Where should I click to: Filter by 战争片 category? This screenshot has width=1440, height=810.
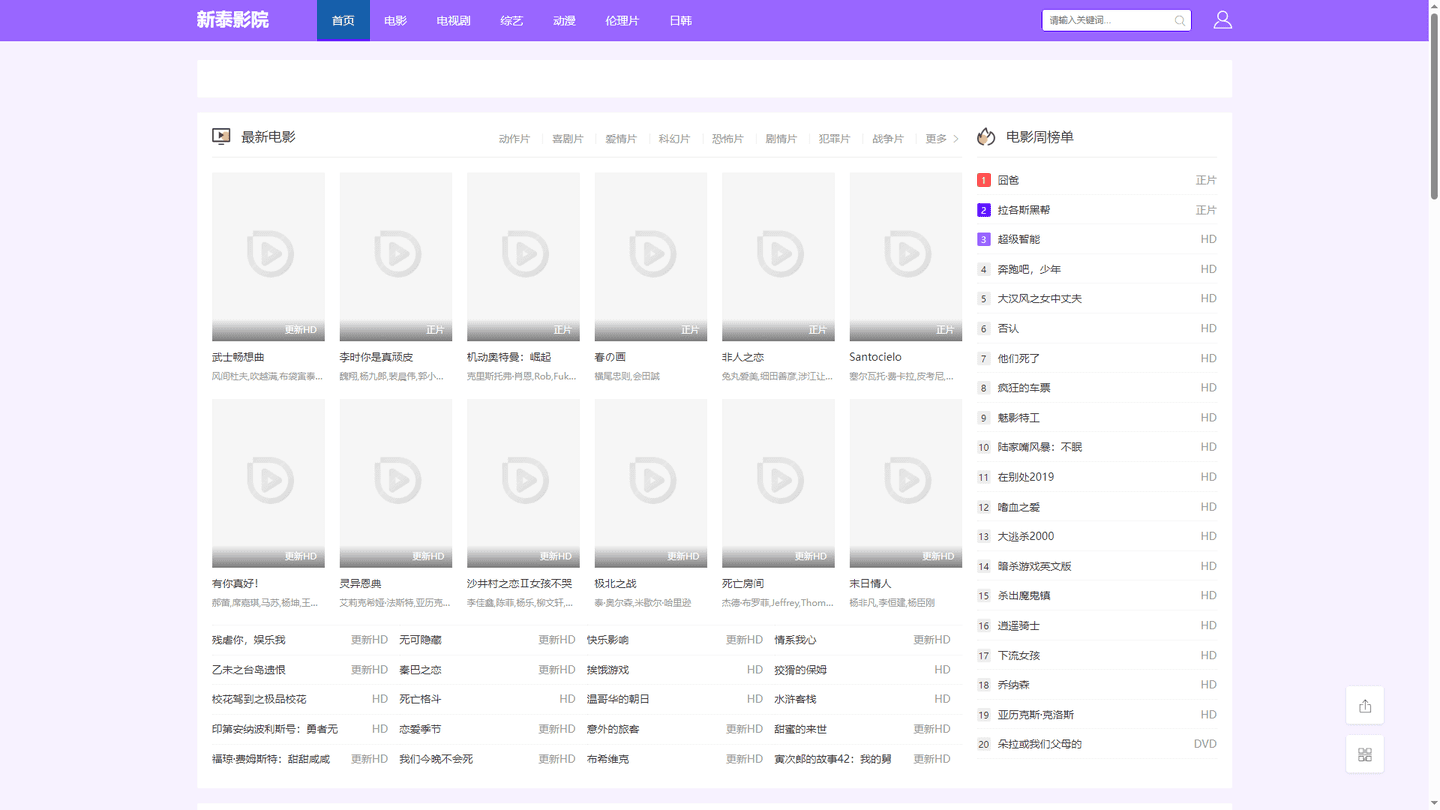(x=888, y=139)
